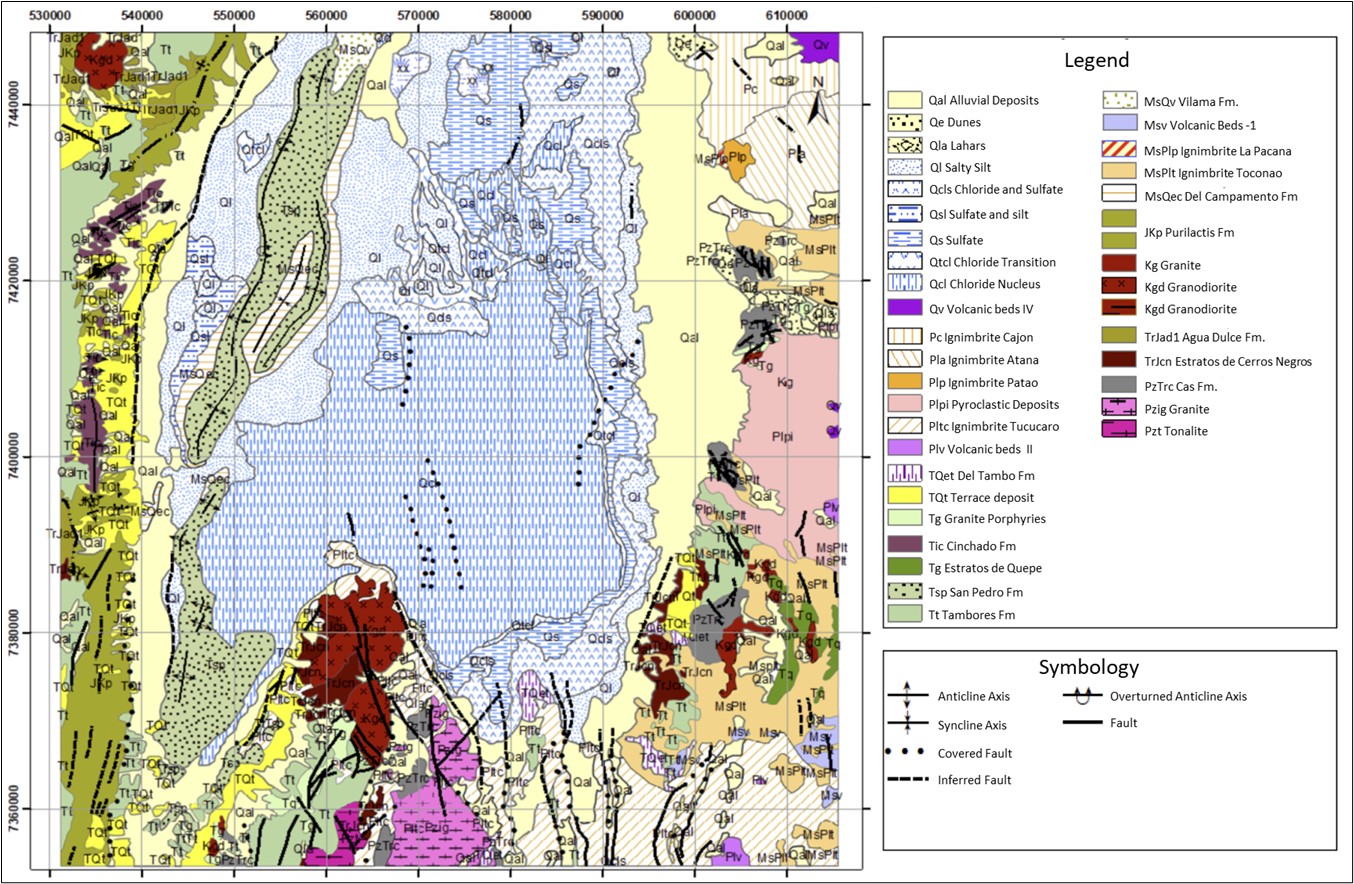Click the 7360000 northing axis label
The height and width of the screenshot is (884, 1354).
pos(13,809)
